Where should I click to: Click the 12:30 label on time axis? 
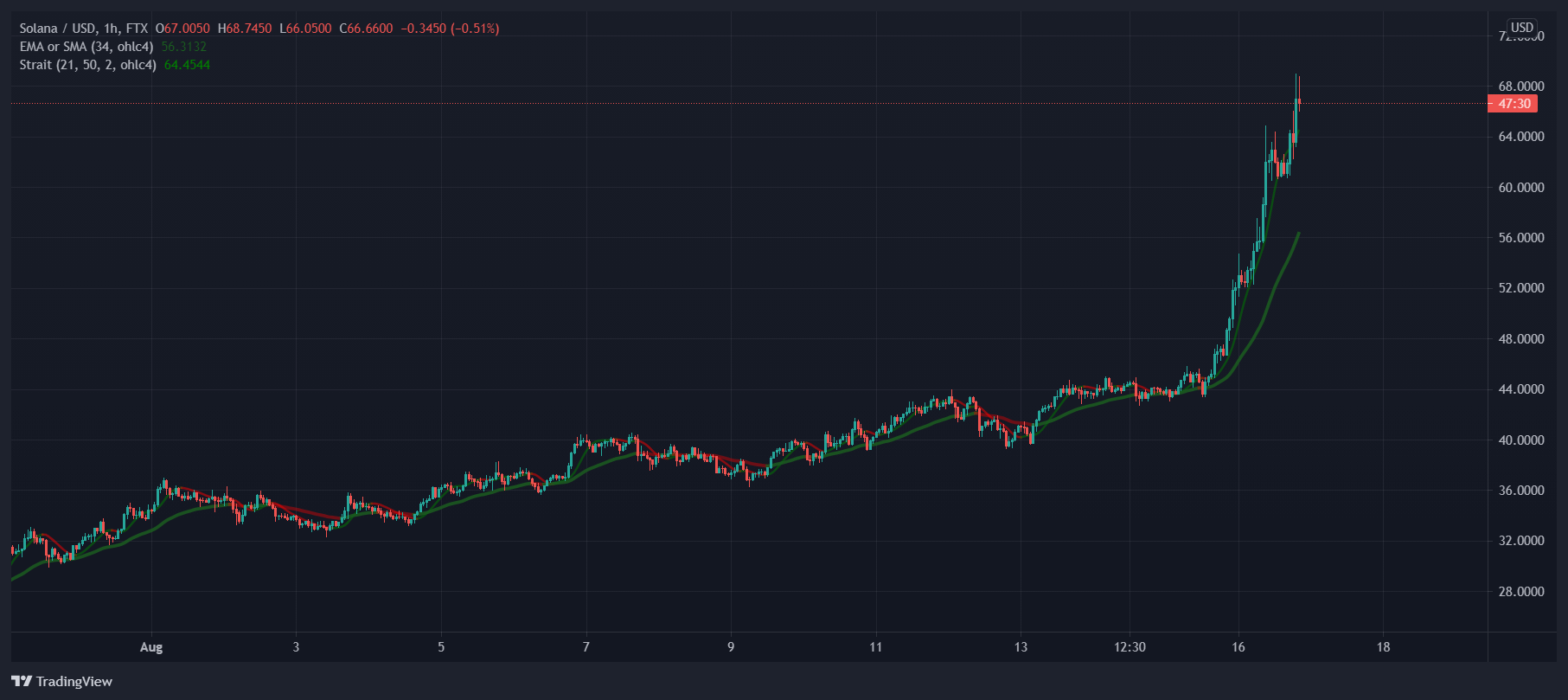point(1130,647)
